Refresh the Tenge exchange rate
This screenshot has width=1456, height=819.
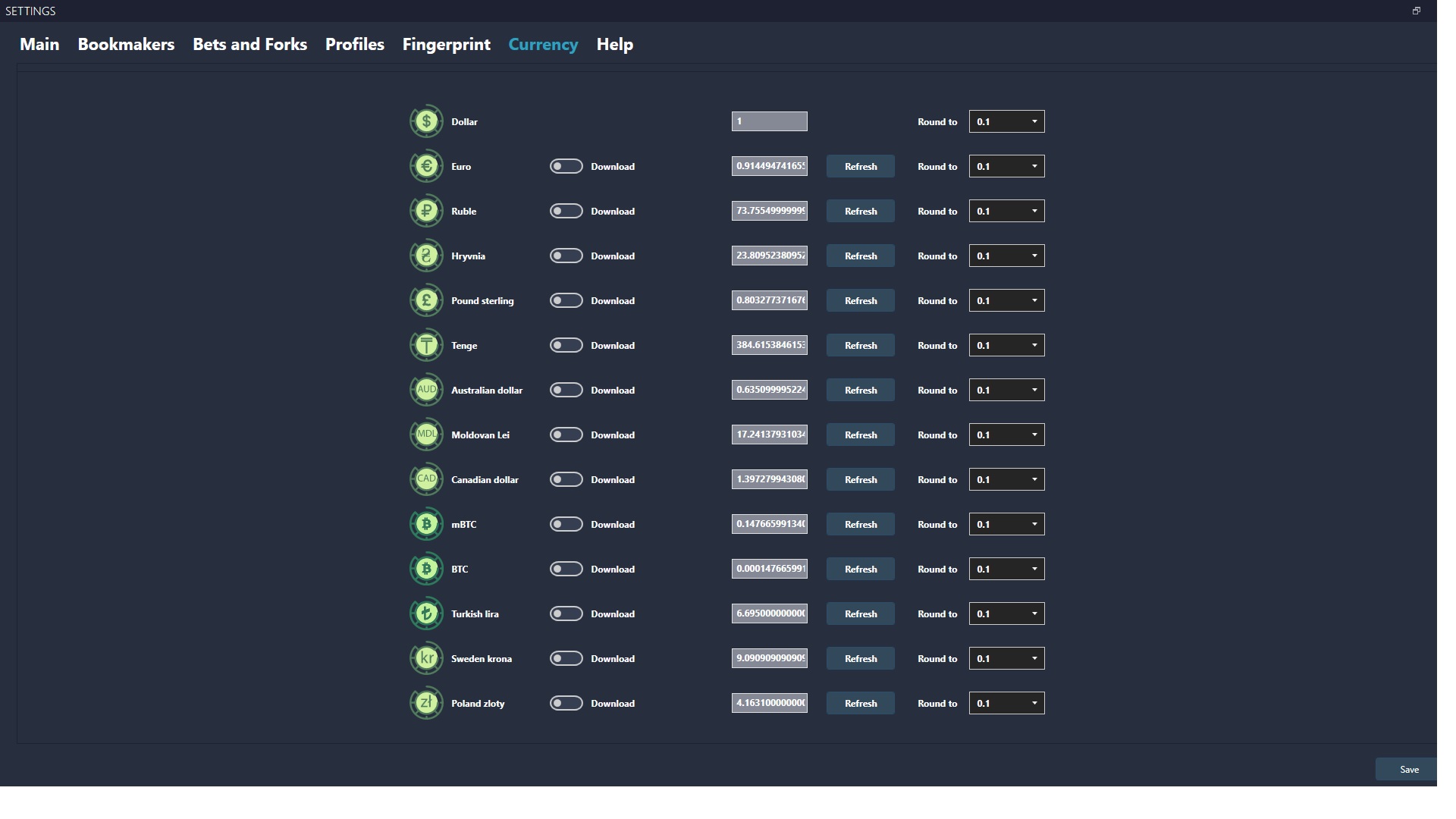(x=861, y=345)
